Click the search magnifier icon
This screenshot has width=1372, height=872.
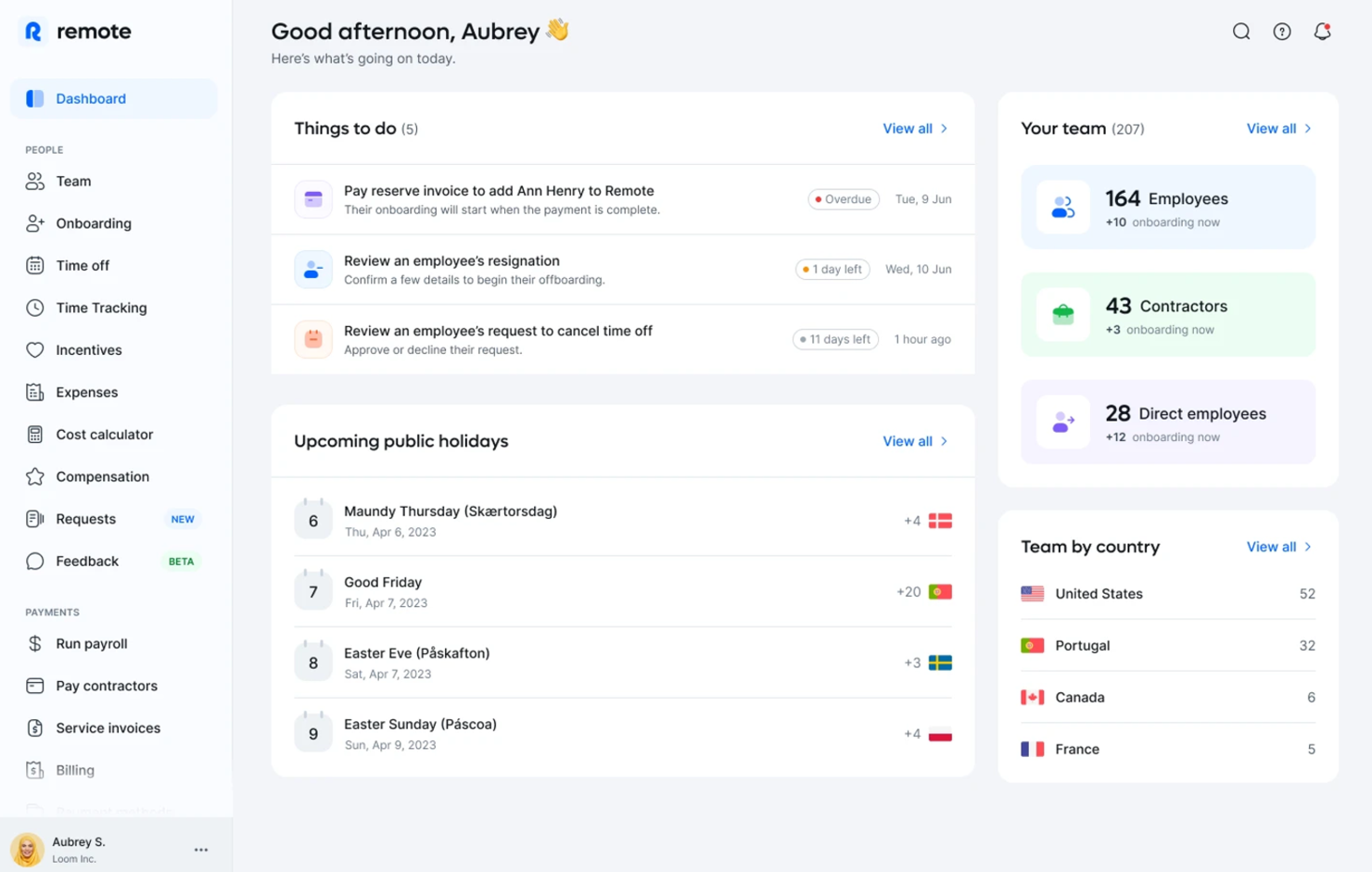tap(1240, 32)
